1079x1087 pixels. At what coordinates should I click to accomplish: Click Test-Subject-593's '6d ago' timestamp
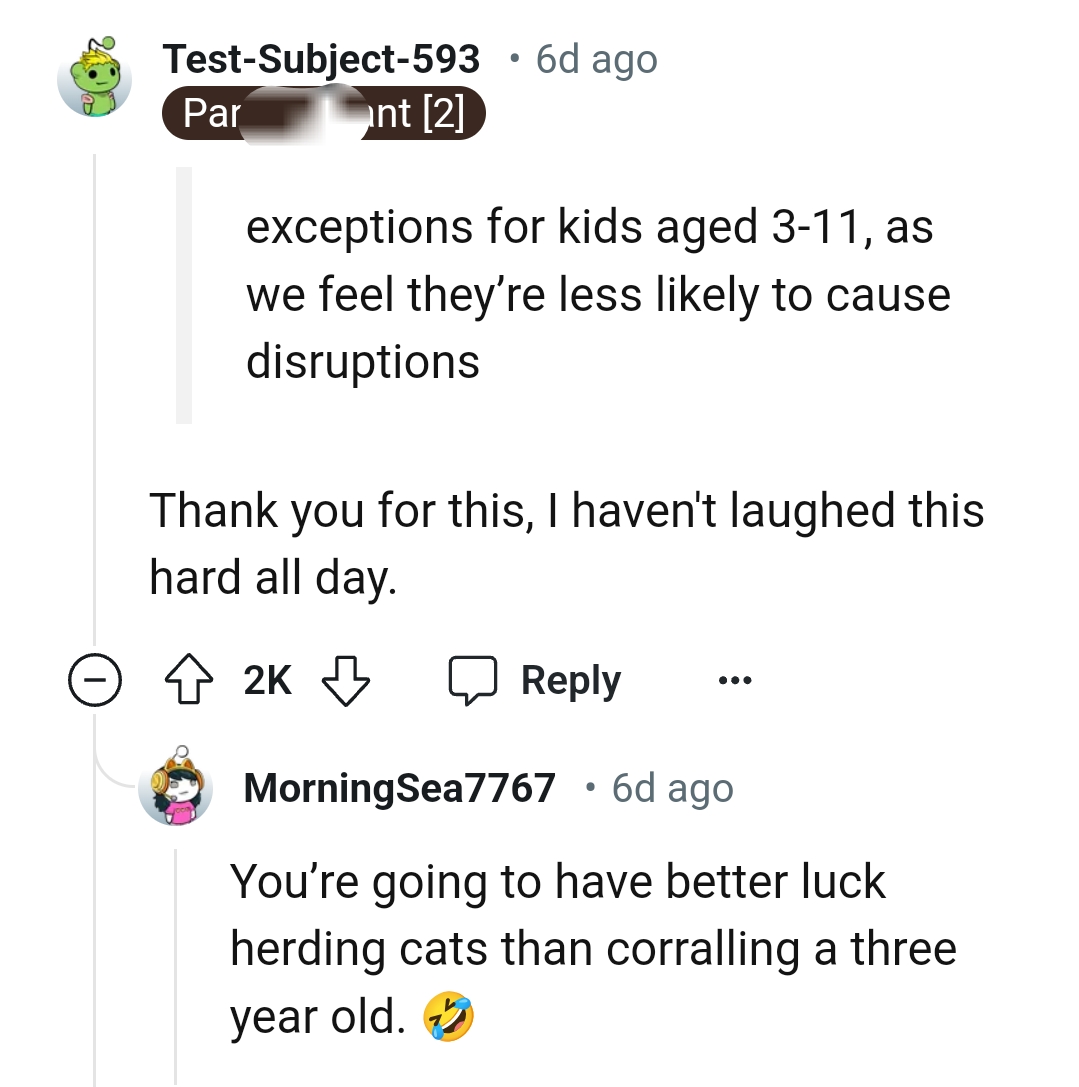click(x=597, y=59)
